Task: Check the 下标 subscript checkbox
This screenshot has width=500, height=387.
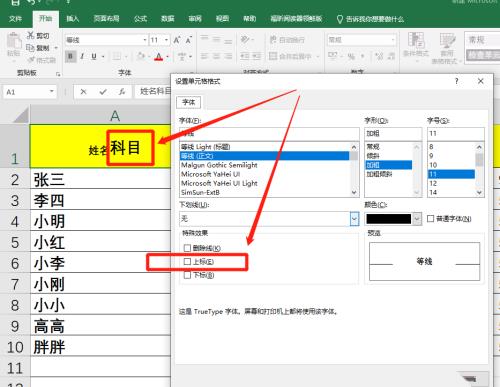Action: 187,275
